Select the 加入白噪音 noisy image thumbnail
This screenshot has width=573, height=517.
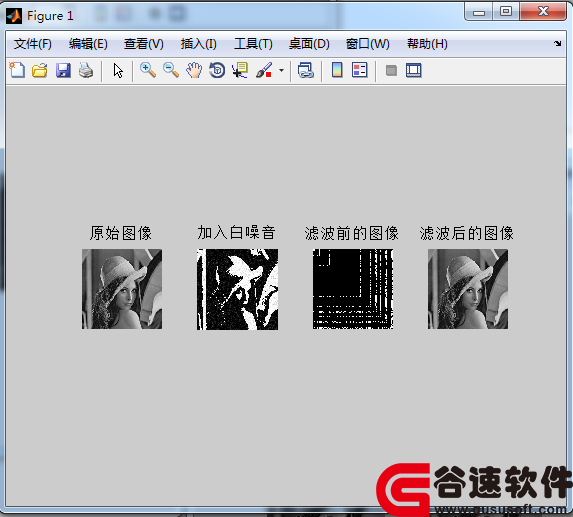238,289
